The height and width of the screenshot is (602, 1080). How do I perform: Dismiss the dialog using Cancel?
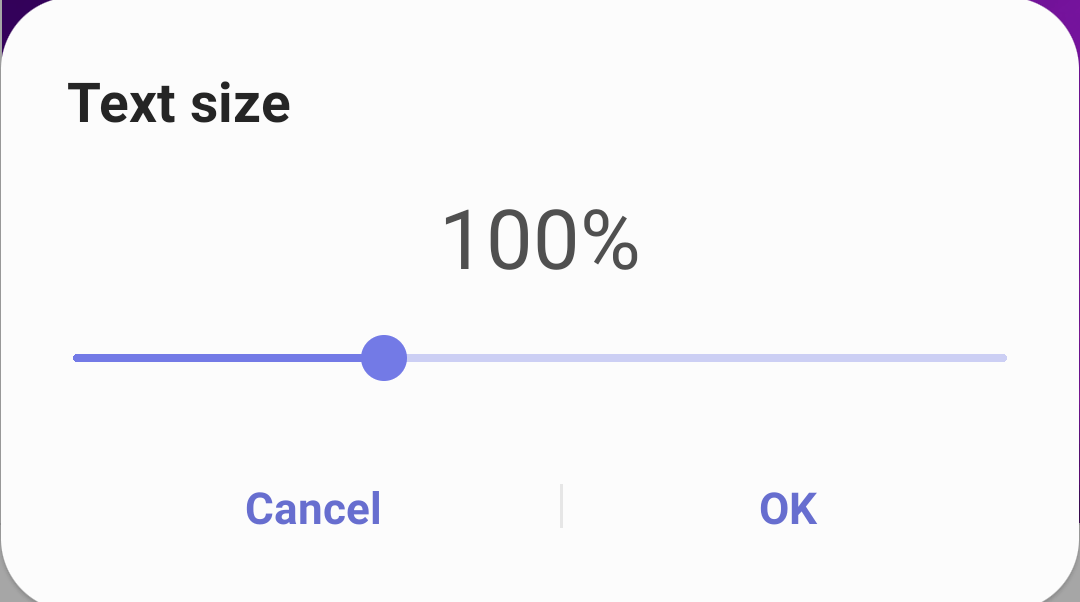pos(313,508)
